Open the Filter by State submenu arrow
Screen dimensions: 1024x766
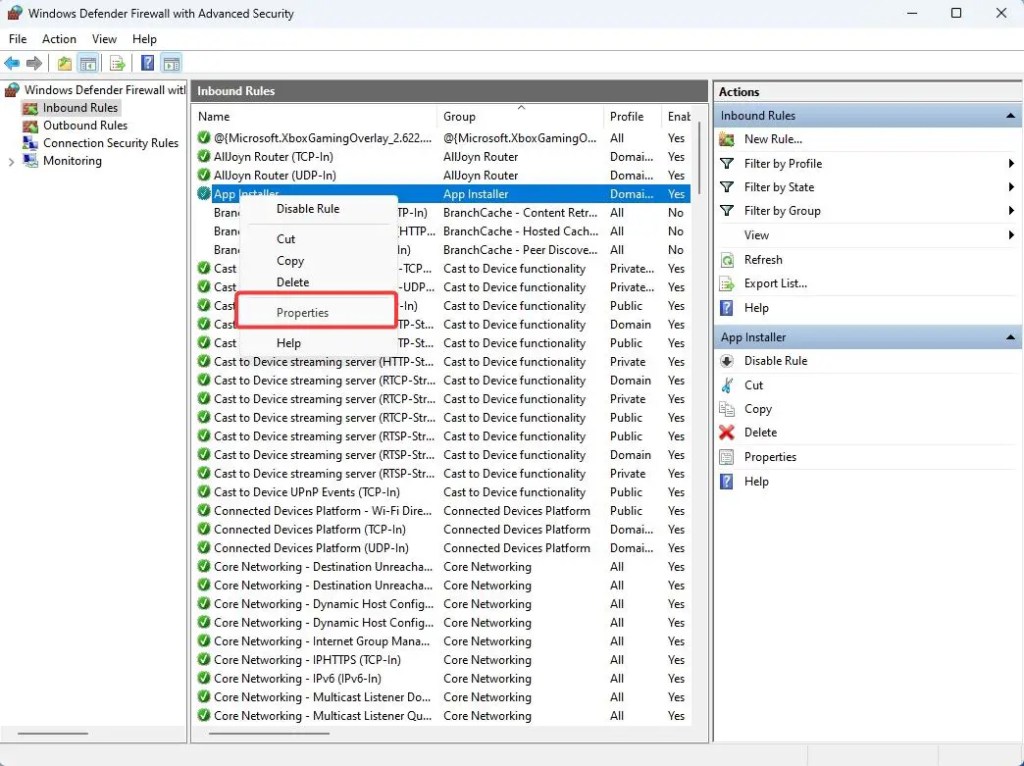[x=1011, y=187]
